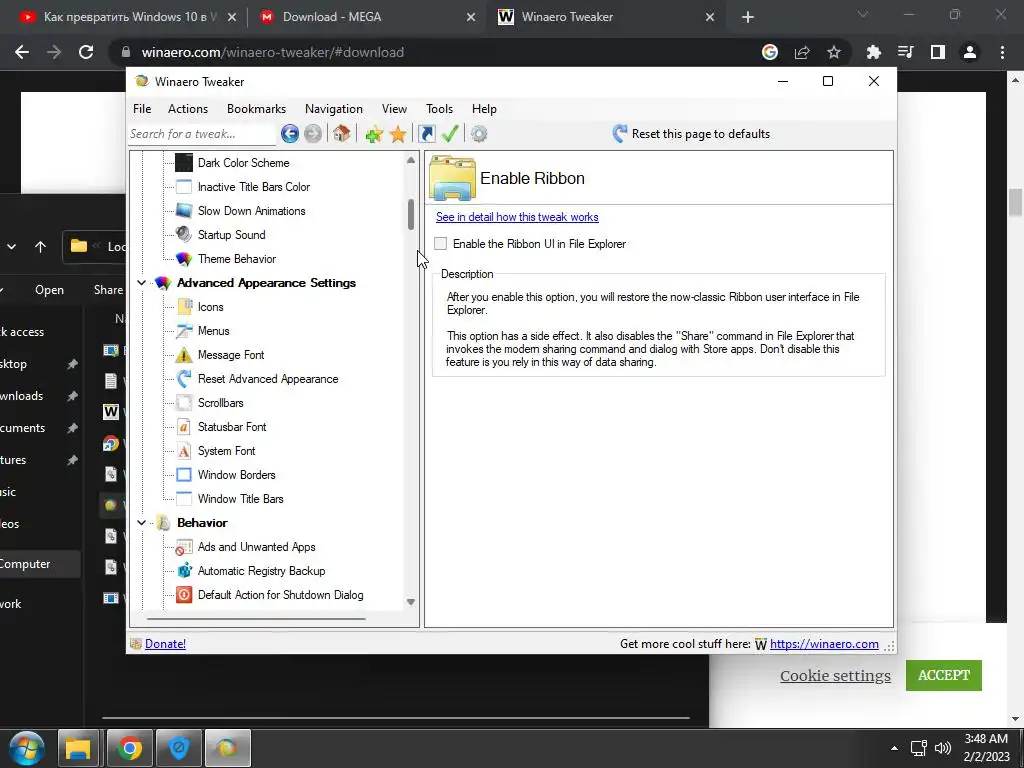
Task: Select Automatic Registry Backup item
Action: (261, 571)
